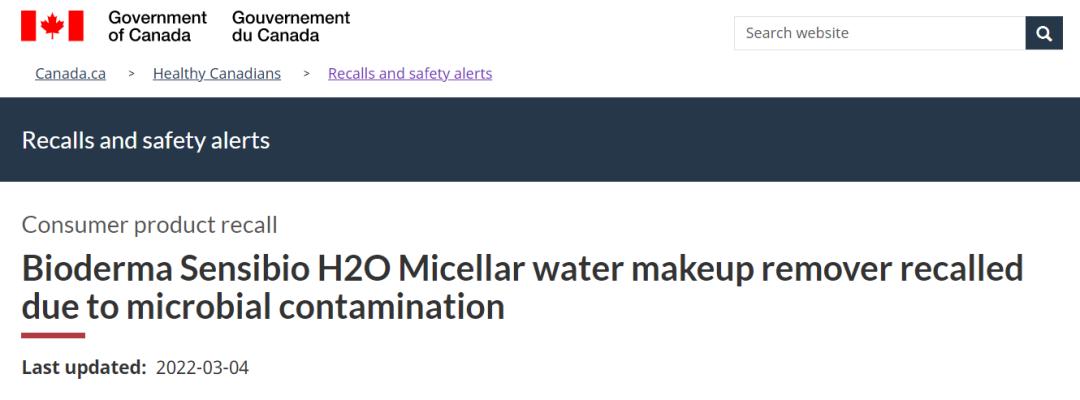Click the 'Consumer product recall' label
1080x400 pixels.
(x=150, y=225)
